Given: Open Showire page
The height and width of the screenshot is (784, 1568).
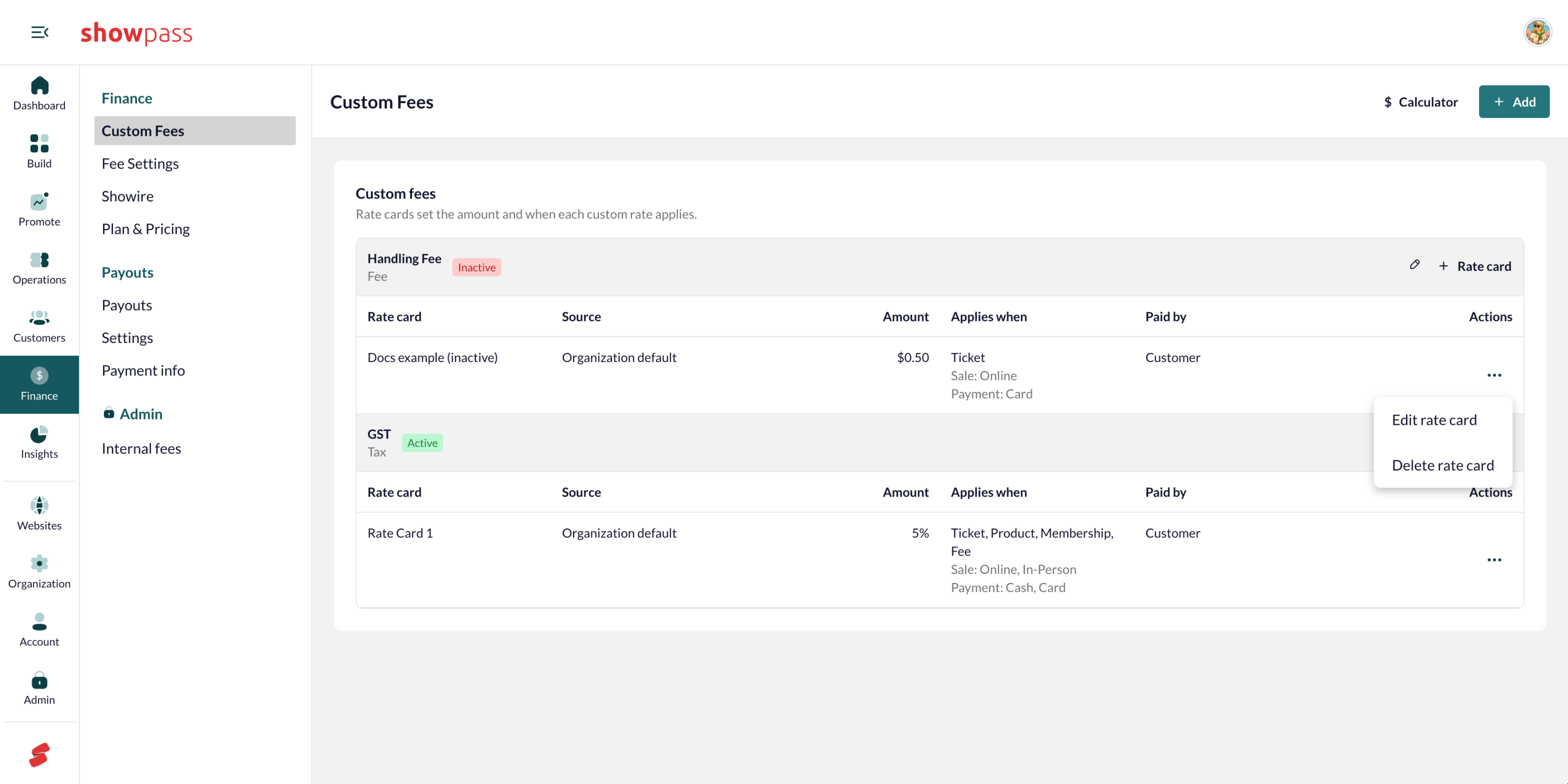Looking at the screenshot, I should [x=127, y=196].
